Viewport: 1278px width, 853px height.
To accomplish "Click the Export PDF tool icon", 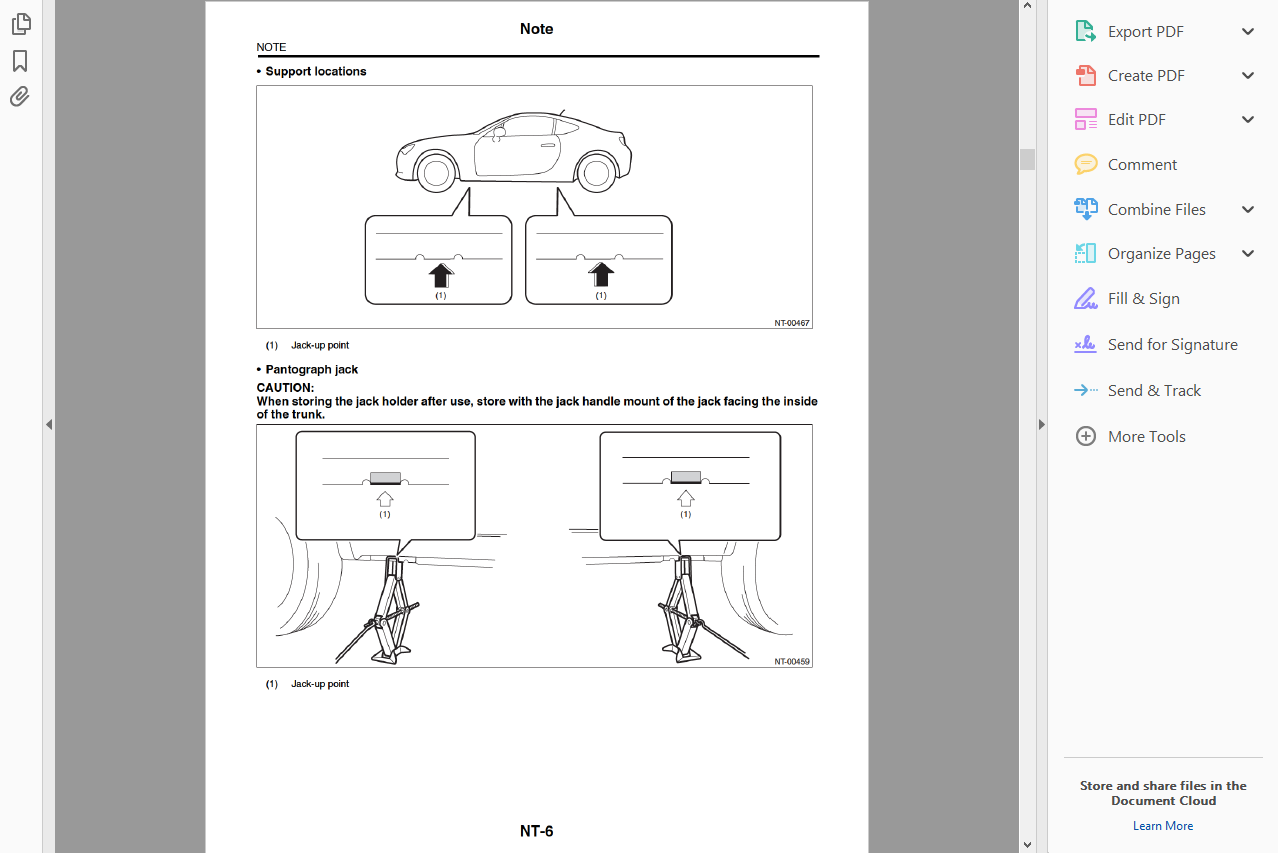I will [x=1085, y=31].
